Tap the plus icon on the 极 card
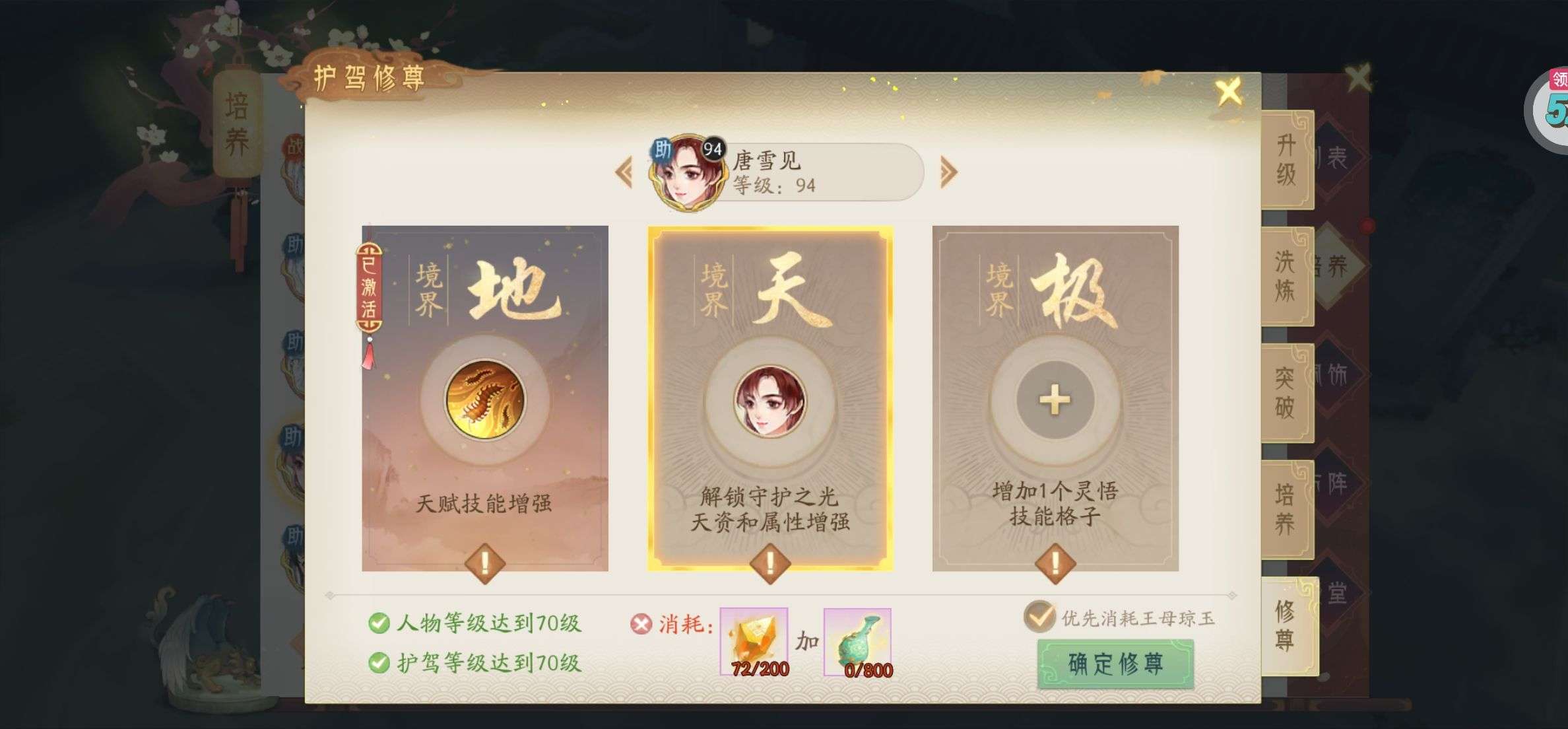 1055,400
